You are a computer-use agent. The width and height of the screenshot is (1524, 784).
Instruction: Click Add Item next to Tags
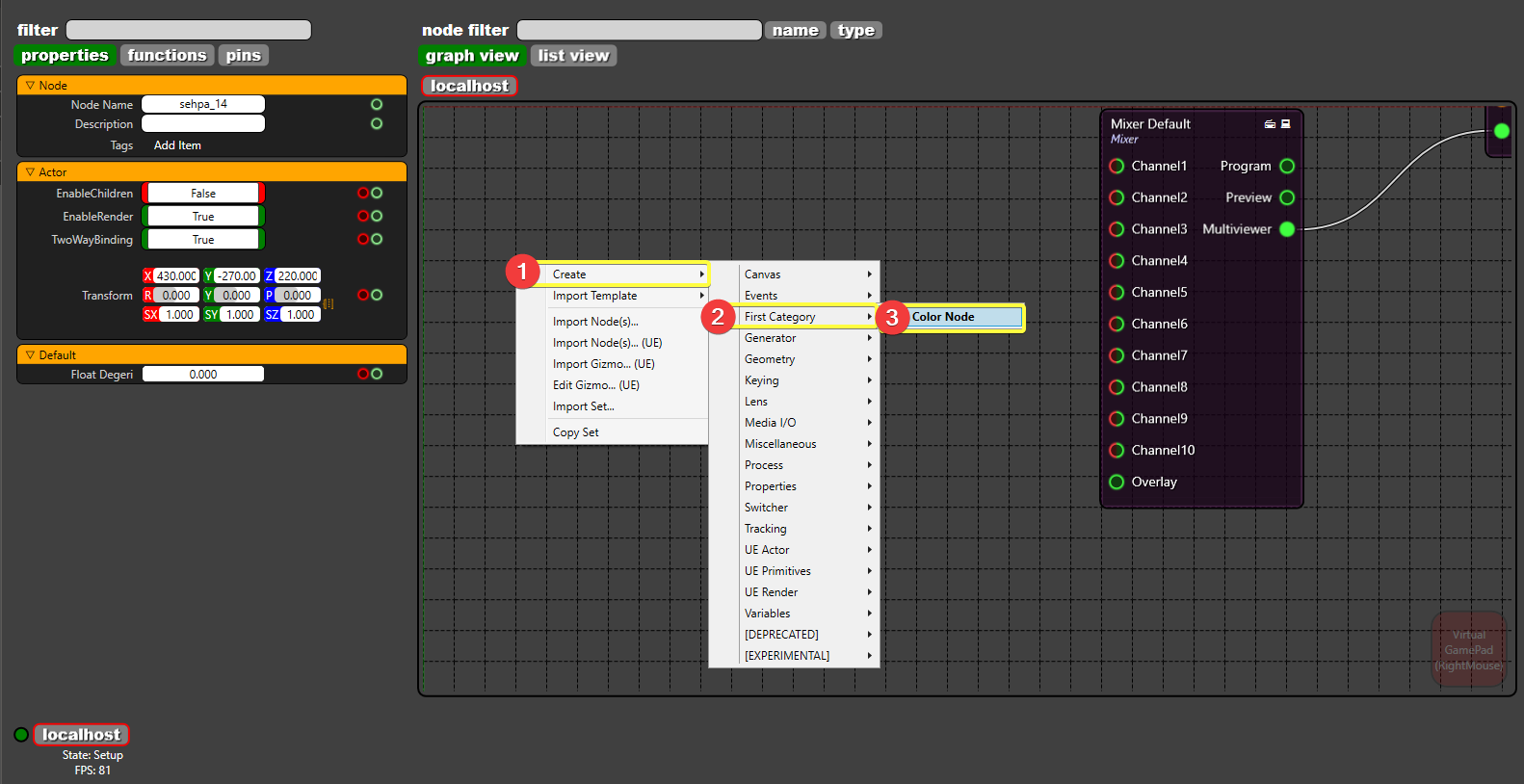click(177, 145)
